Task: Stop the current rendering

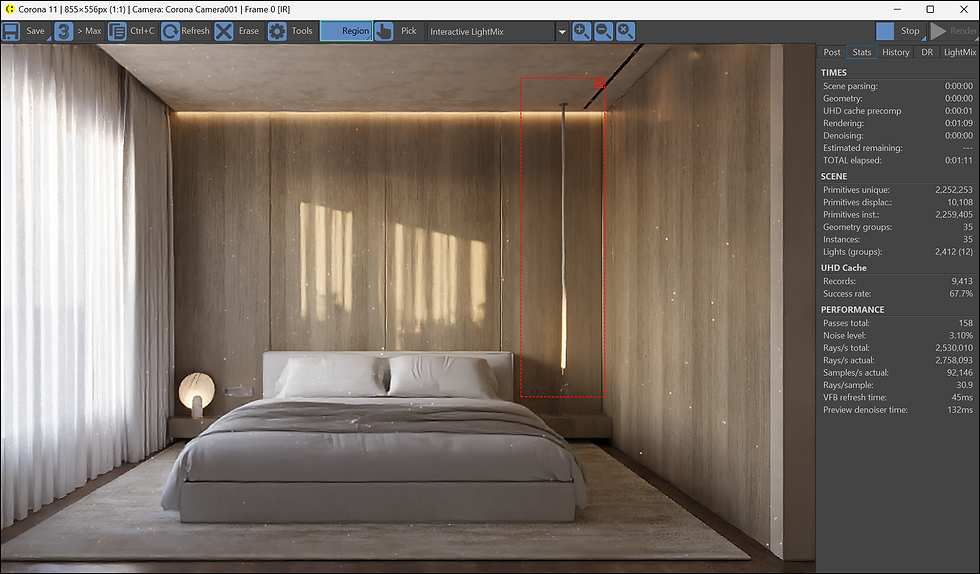Action: point(899,31)
